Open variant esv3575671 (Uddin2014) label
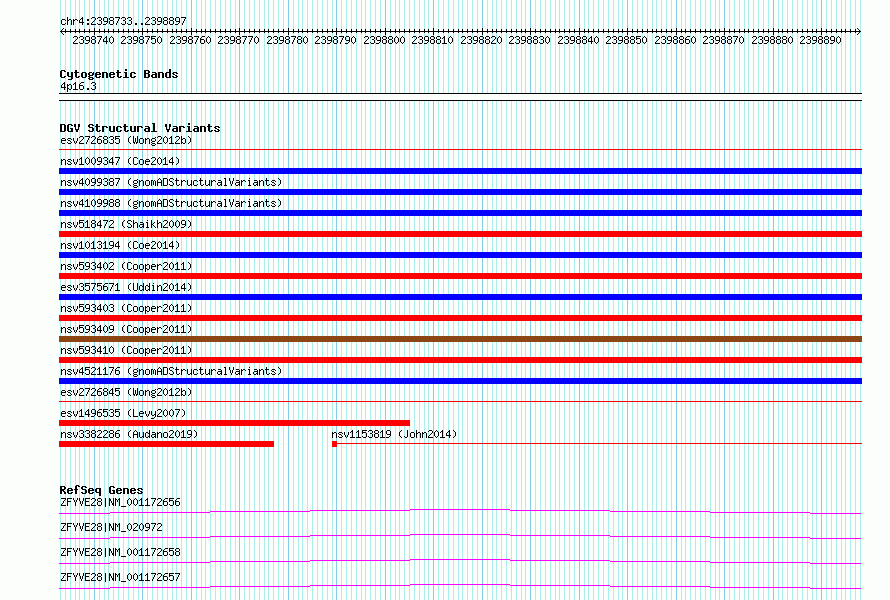 [126, 287]
